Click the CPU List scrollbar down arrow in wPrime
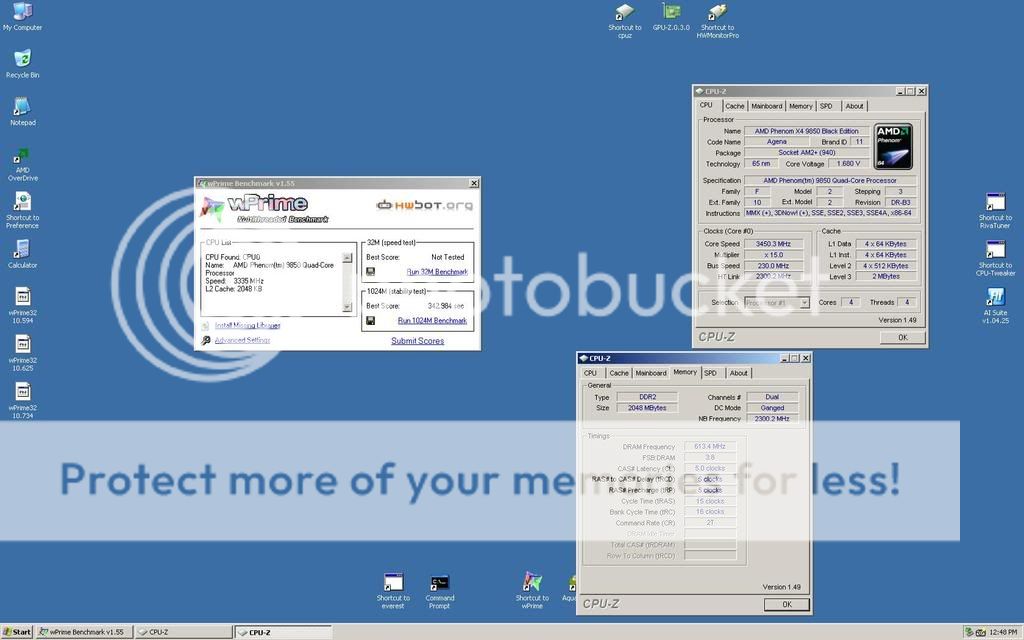This screenshot has height=640, width=1024. tap(347, 307)
